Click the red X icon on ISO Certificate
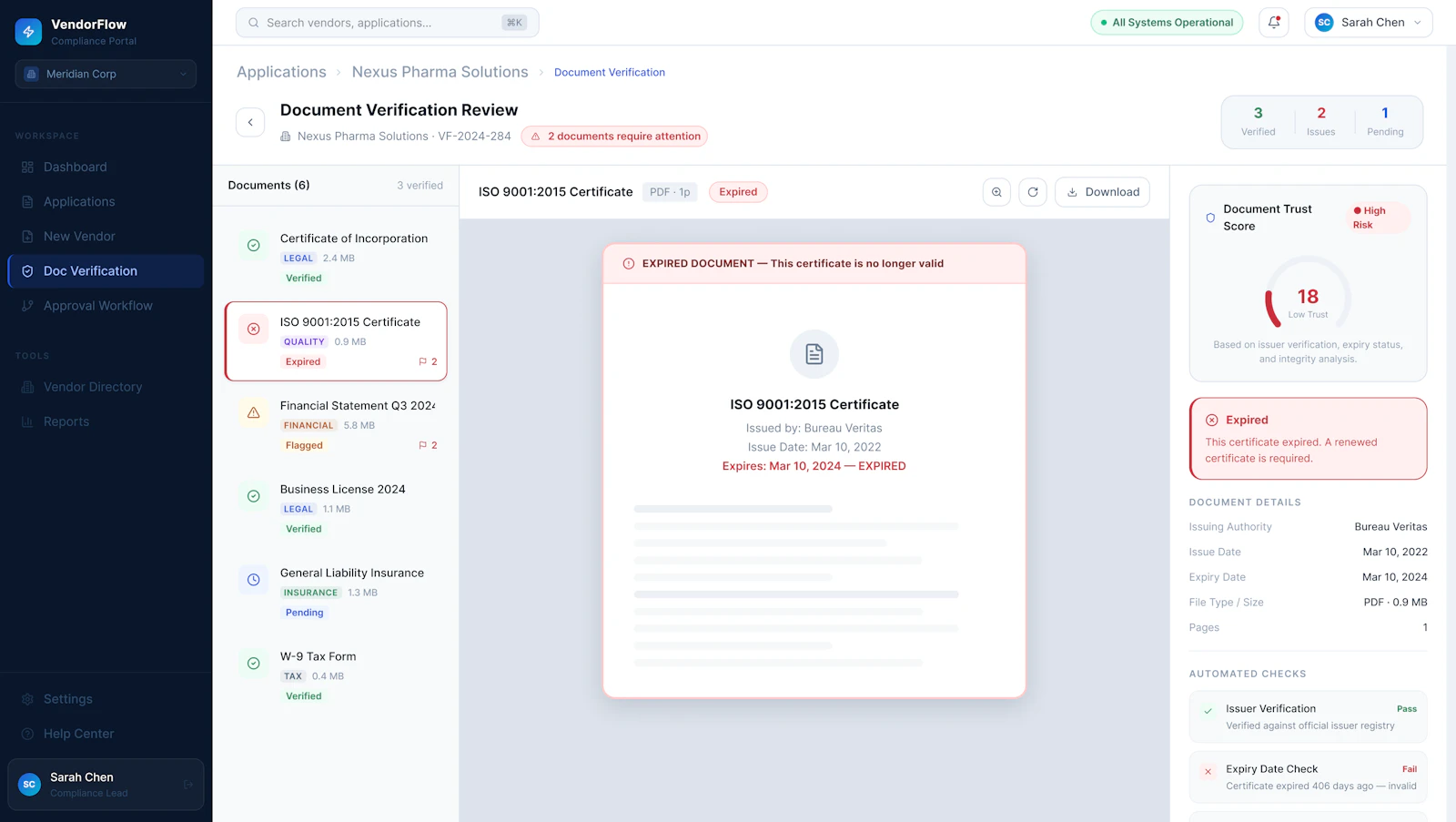Viewport: 1456px width, 822px height. [254, 329]
